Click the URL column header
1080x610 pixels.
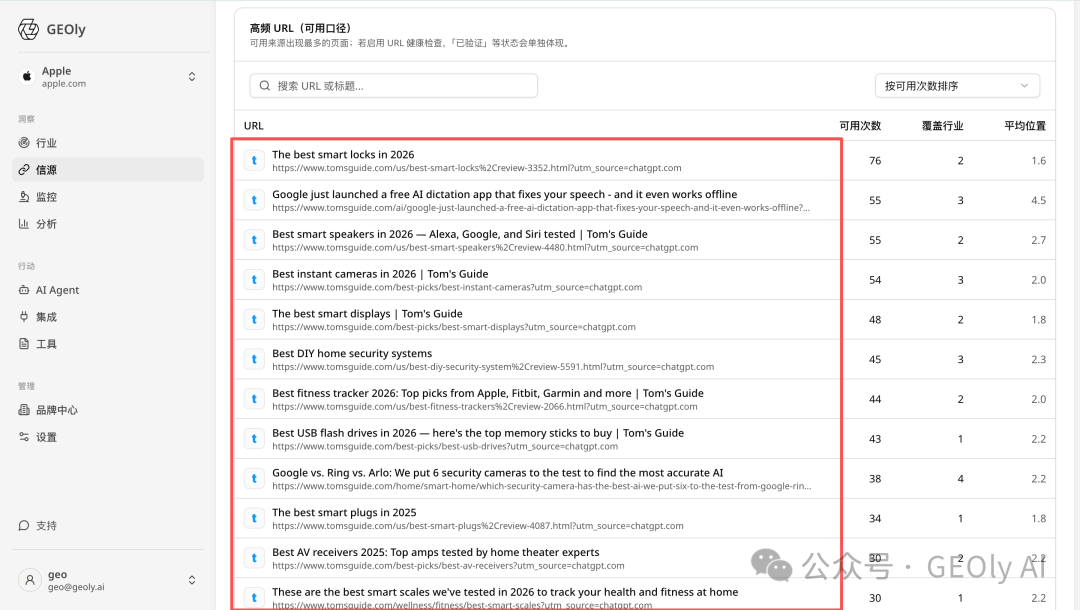(253, 126)
